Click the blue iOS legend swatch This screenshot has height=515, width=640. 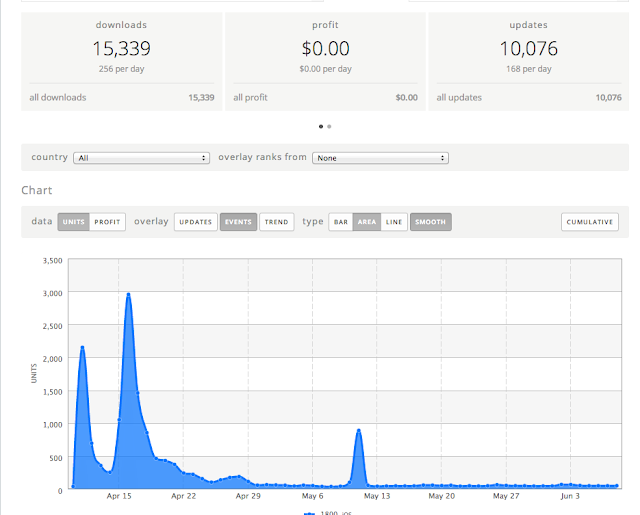click(309, 513)
